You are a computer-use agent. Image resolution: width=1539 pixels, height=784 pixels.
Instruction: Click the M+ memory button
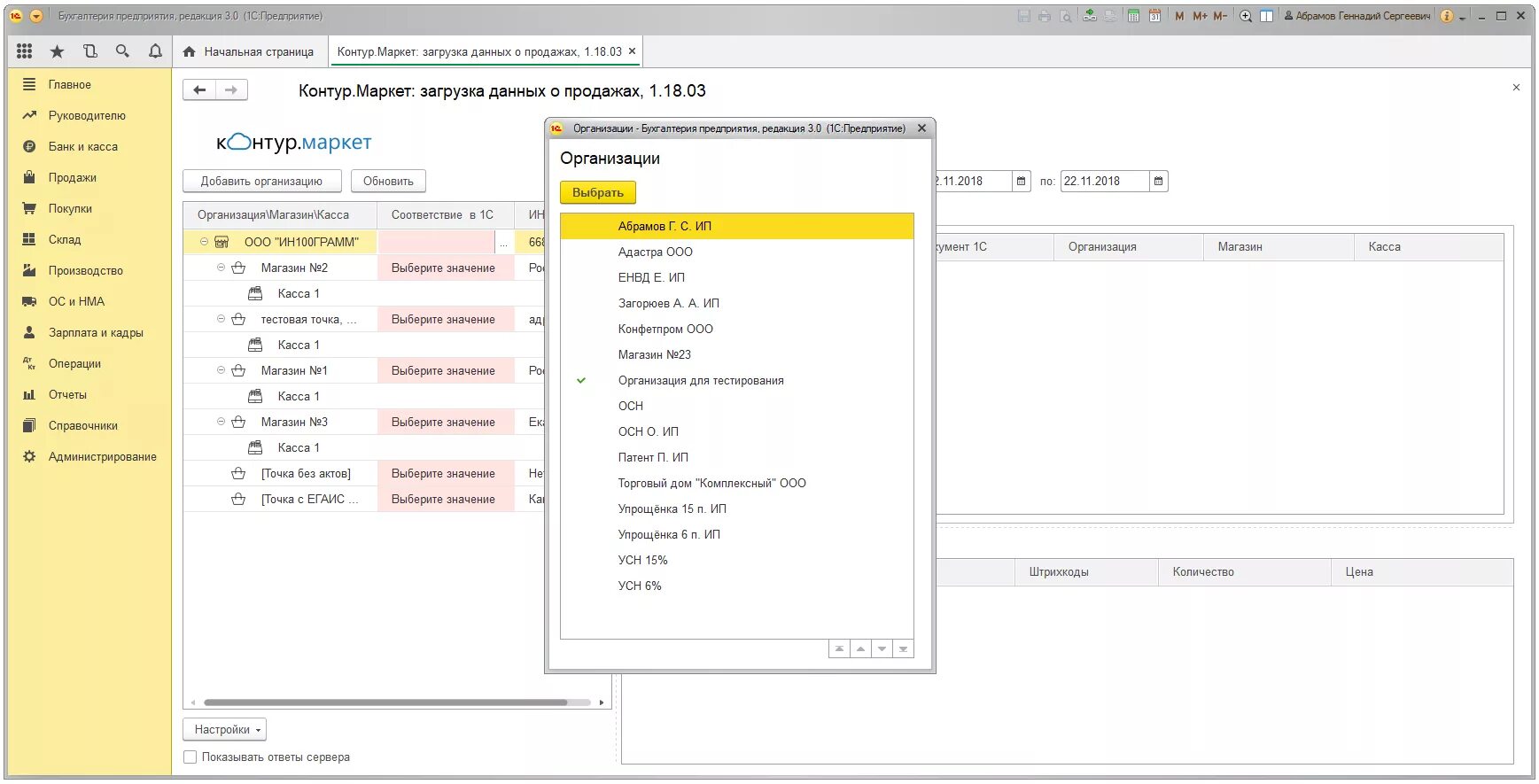(1200, 16)
